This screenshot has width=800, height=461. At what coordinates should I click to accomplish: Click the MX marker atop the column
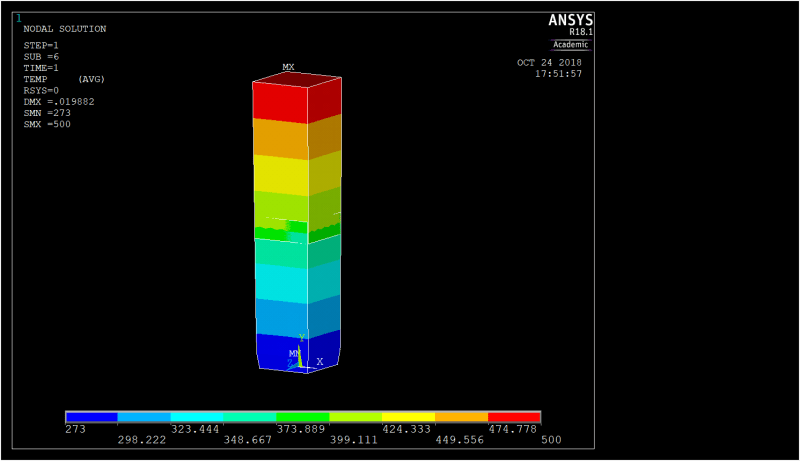coord(288,67)
